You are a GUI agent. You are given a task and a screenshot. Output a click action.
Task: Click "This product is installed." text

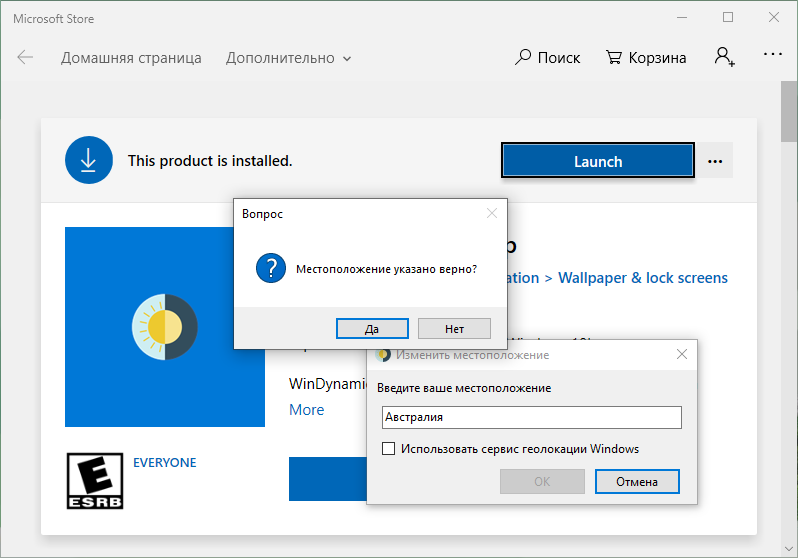pos(210,161)
